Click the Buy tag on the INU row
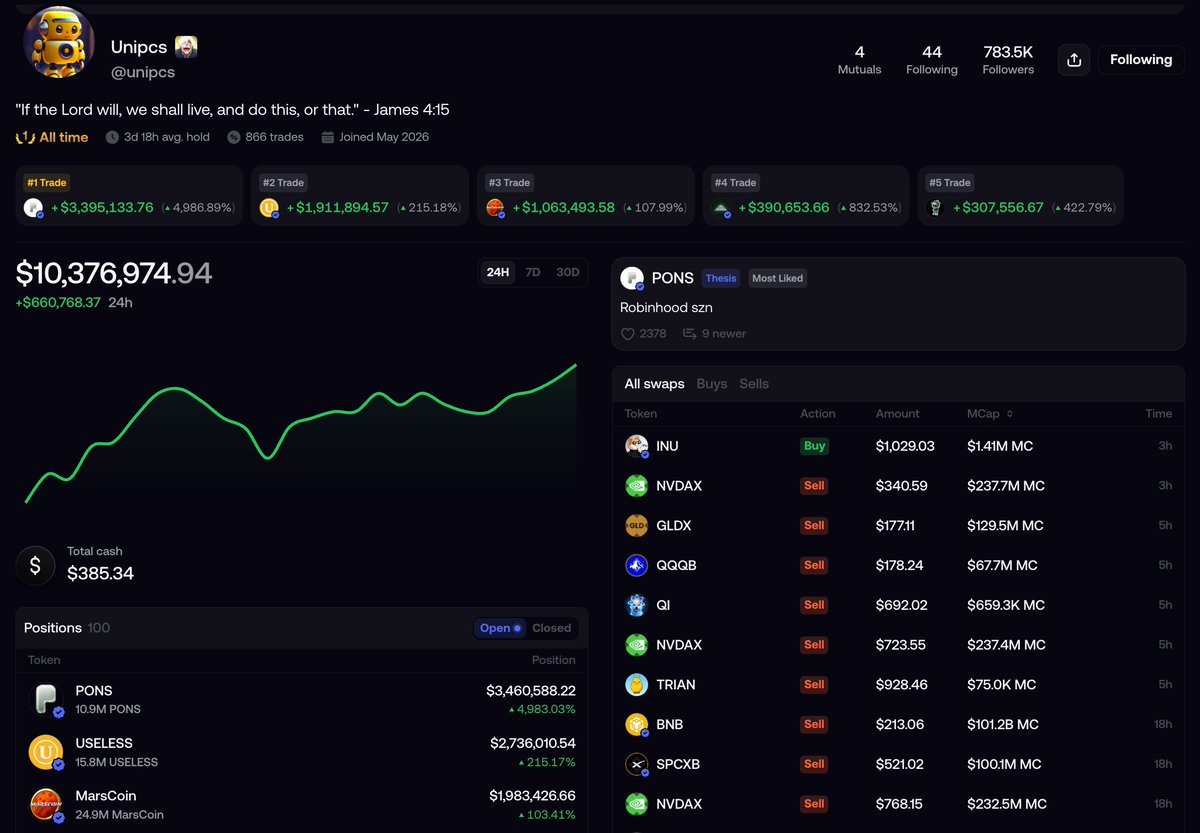 (x=814, y=446)
